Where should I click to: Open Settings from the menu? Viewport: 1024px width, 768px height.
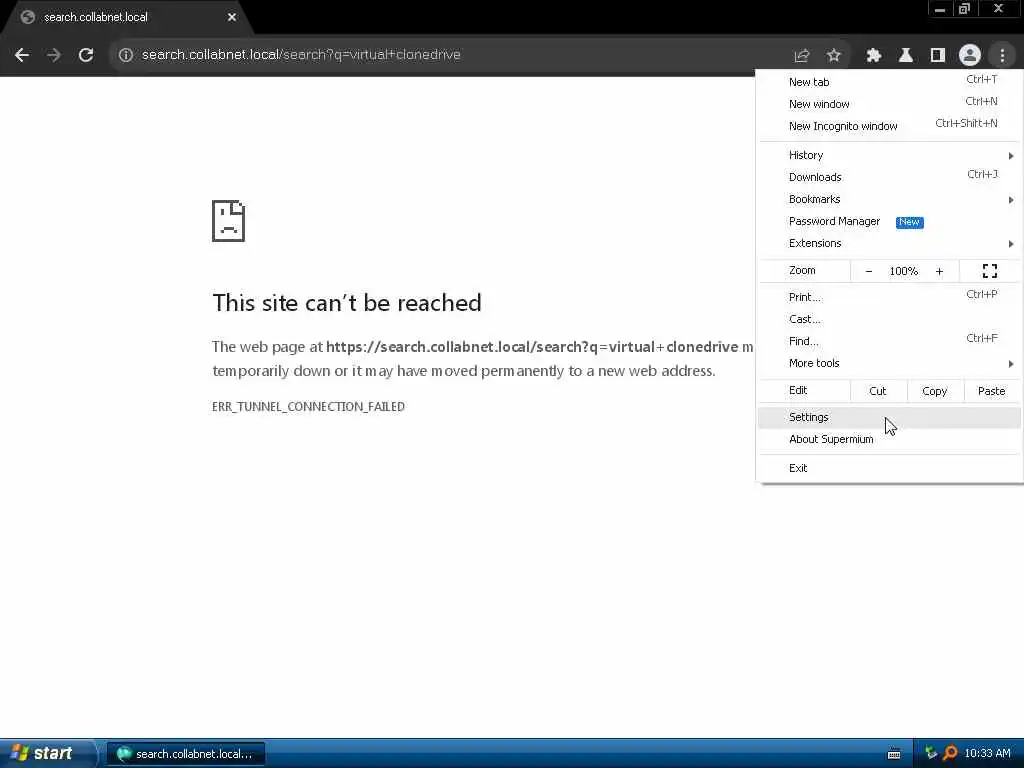pos(889,417)
